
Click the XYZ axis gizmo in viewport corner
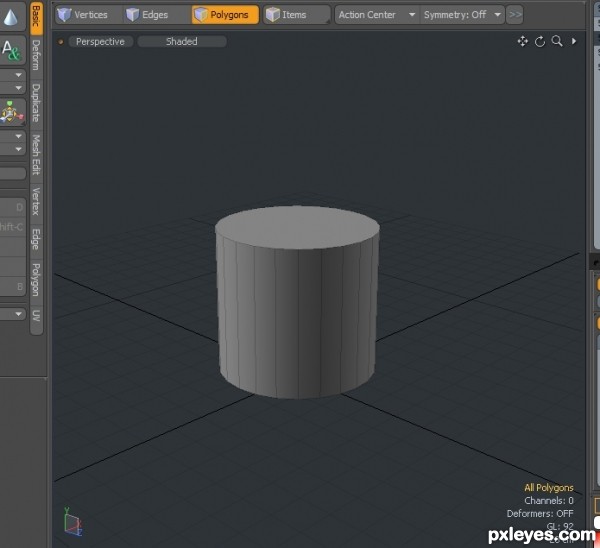[72, 522]
